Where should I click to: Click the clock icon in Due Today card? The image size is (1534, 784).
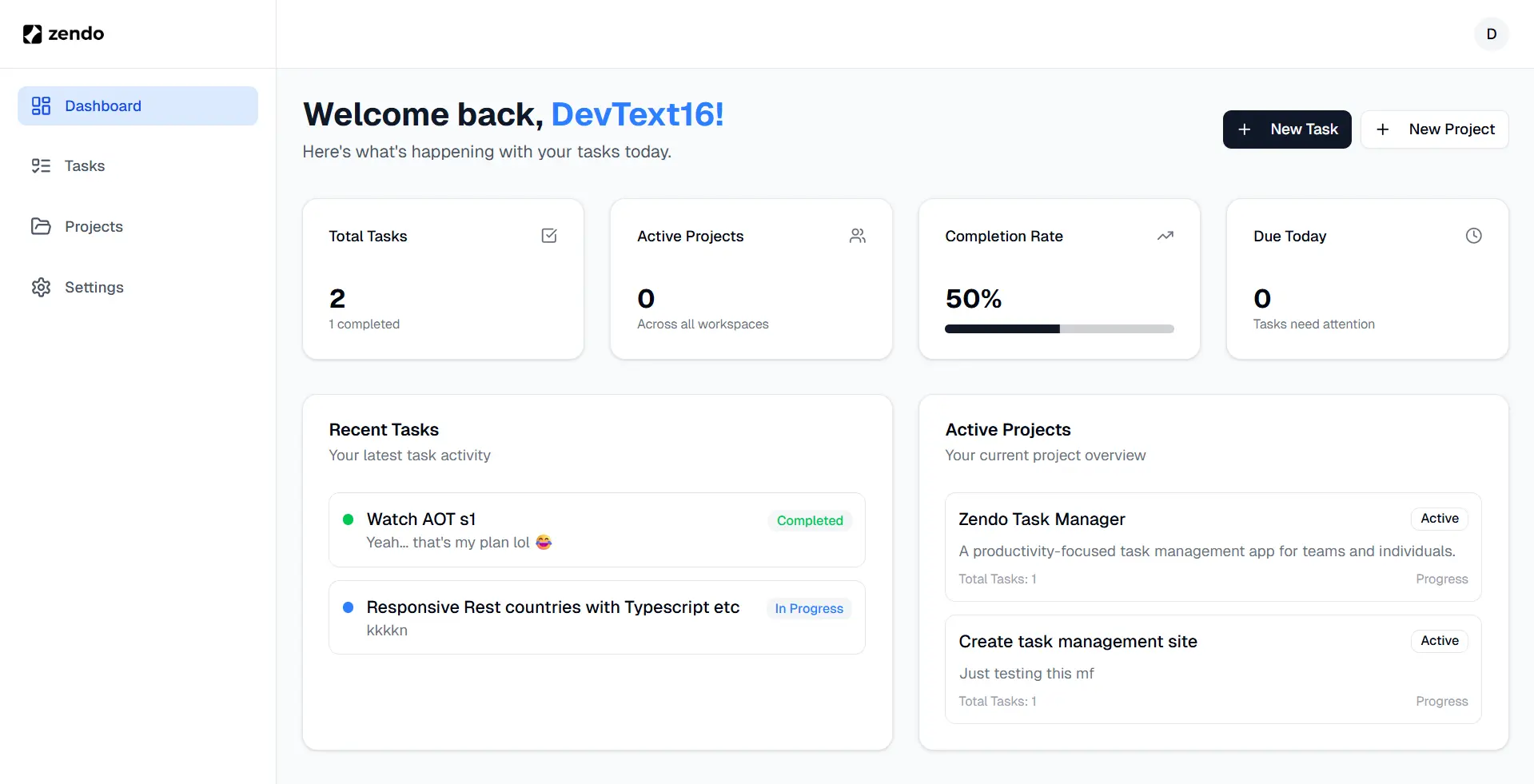(1473, 236)
